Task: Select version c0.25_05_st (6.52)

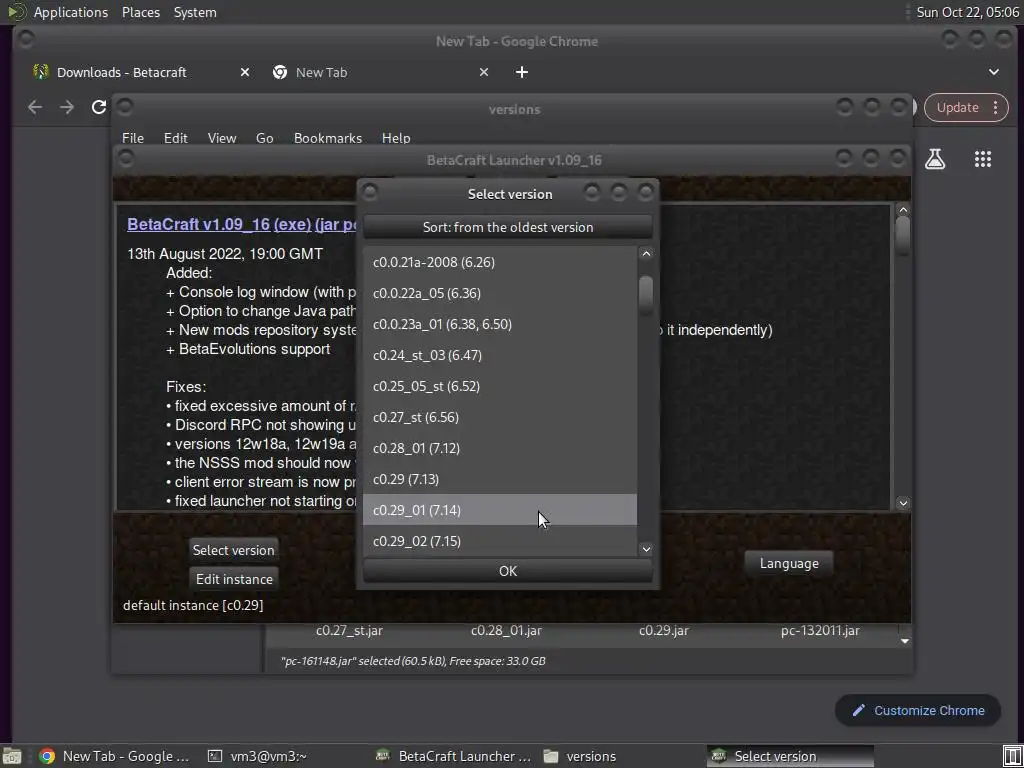Action: point(500,386)
